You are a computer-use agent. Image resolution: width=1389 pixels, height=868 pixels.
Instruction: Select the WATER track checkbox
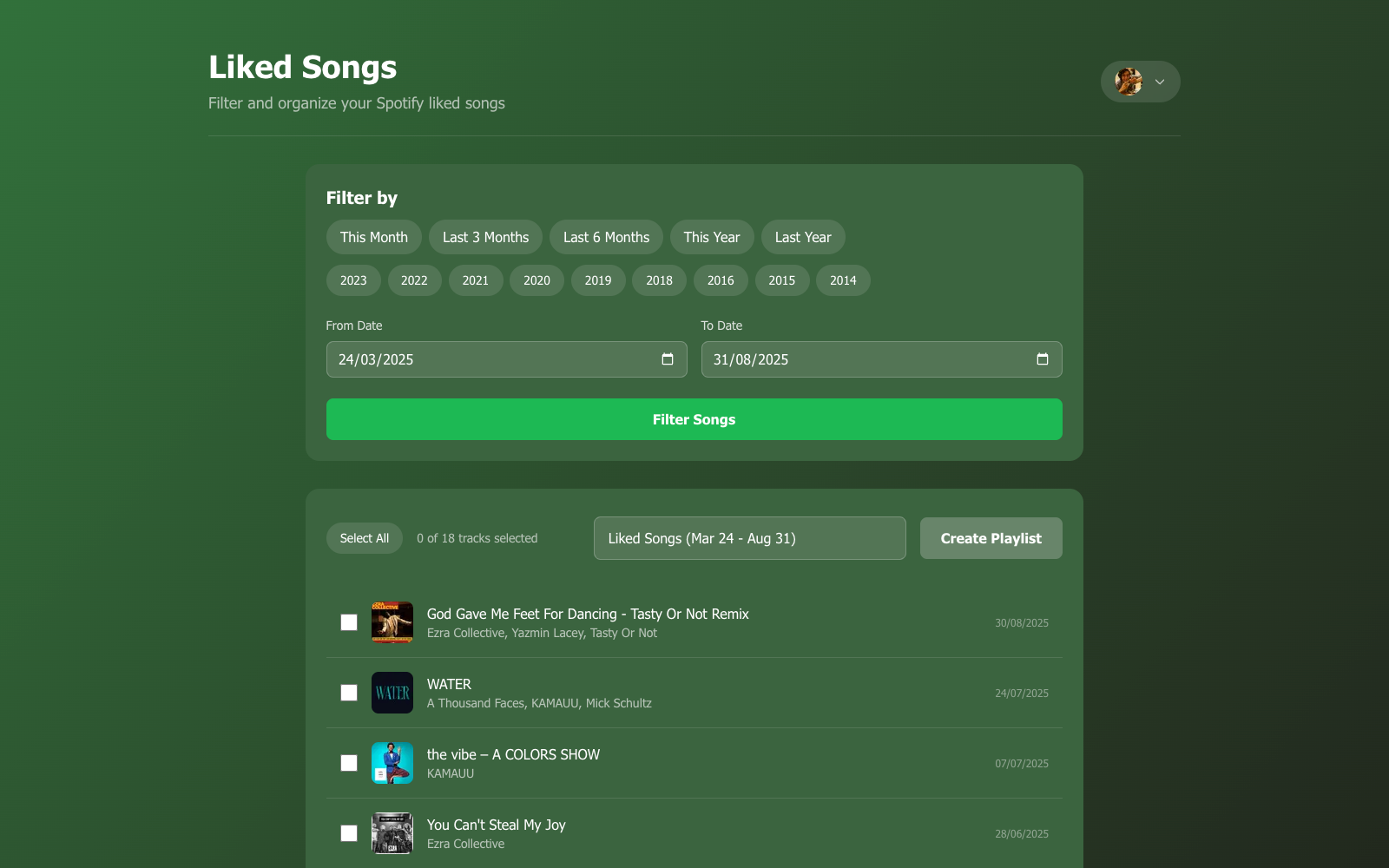(349, 693)
